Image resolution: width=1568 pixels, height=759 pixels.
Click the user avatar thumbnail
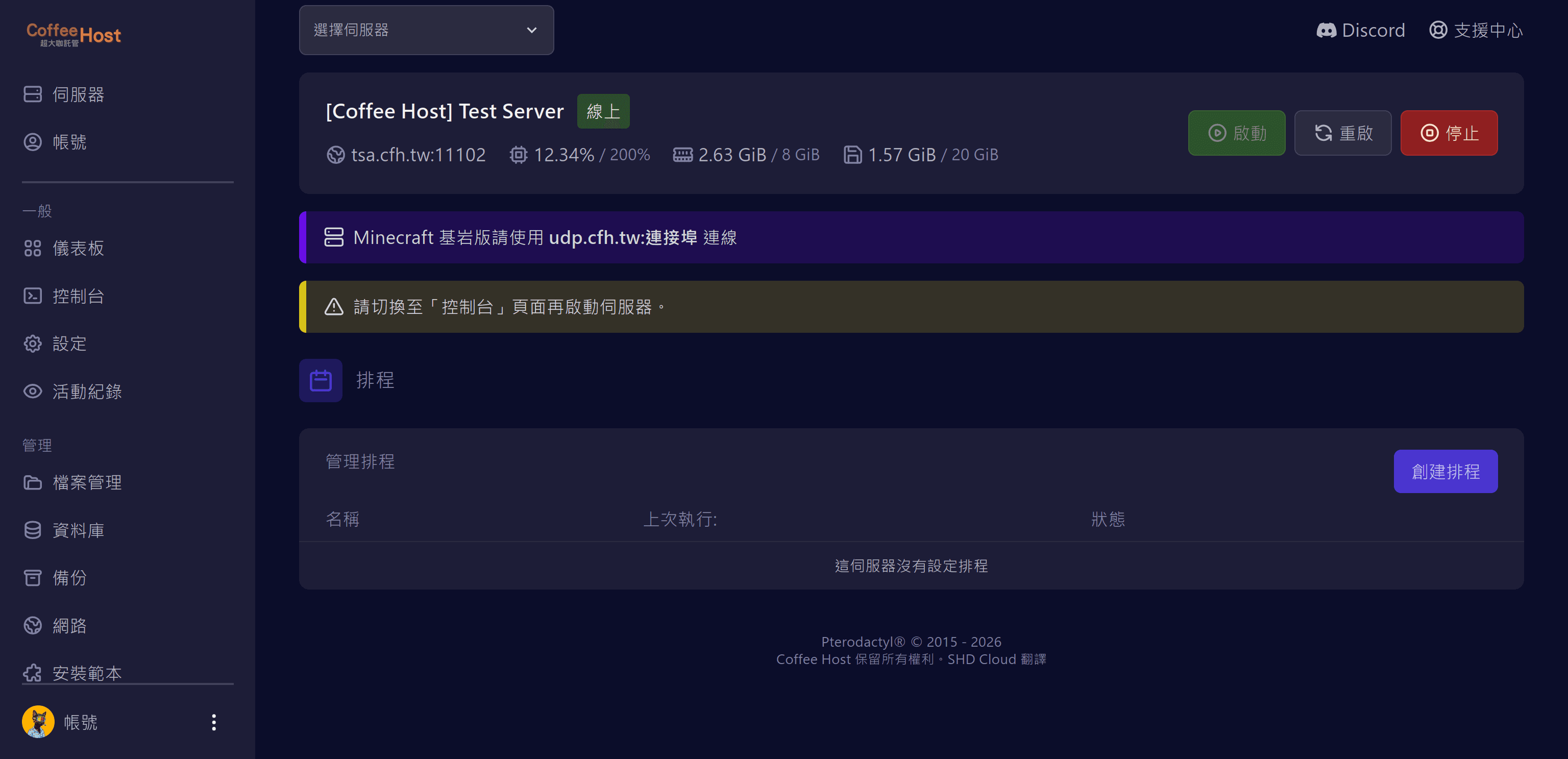[38, 722]
